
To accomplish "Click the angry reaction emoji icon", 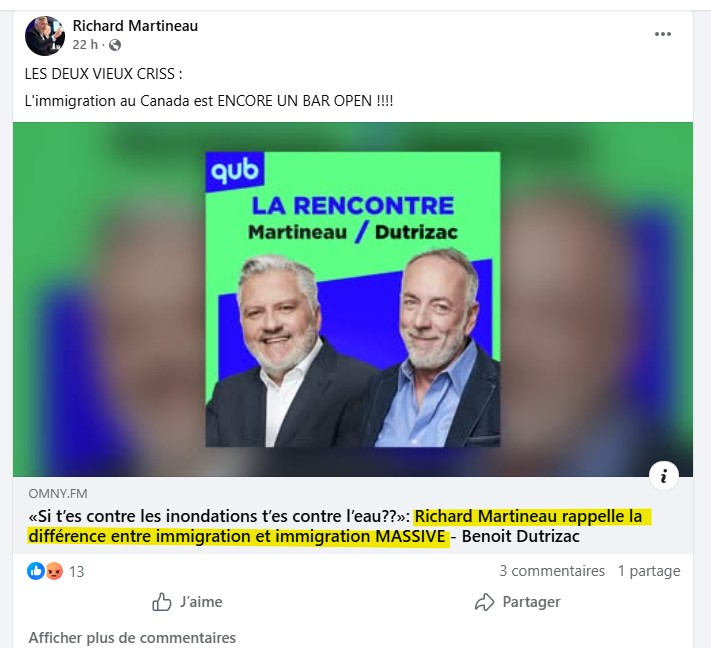I will click(54, 571).
